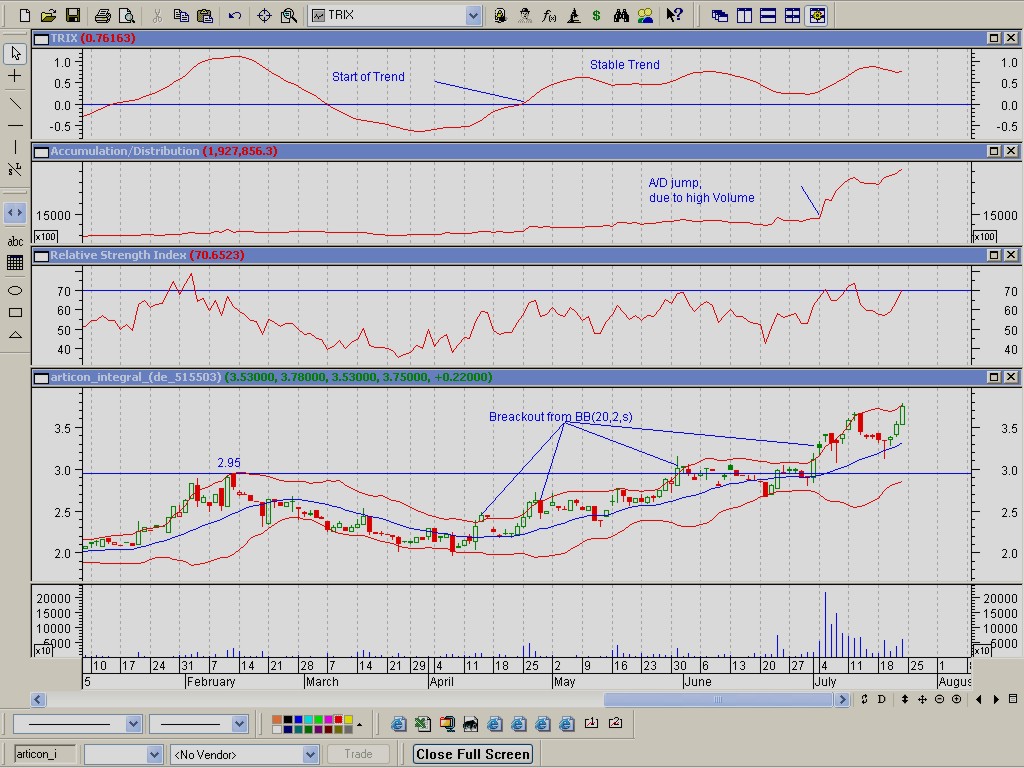Toggle the x100 scale button on Accumulation/Distribution
This screenshot has height=768, width=1024.
pos(45,236)
